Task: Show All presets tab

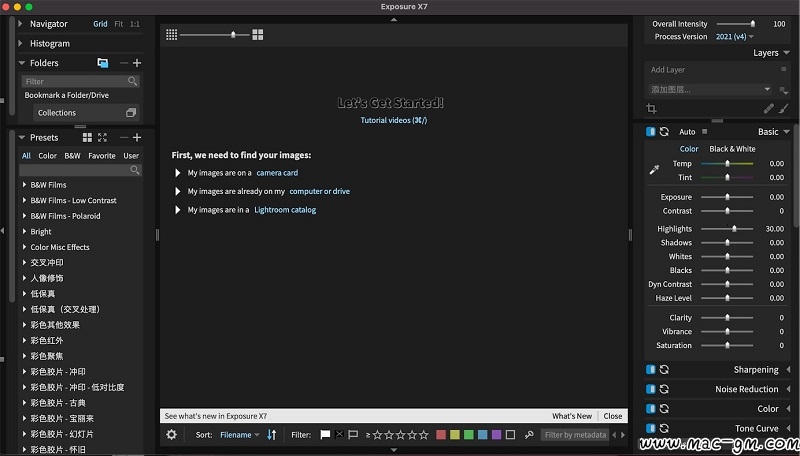Action: tap(26, 156)
